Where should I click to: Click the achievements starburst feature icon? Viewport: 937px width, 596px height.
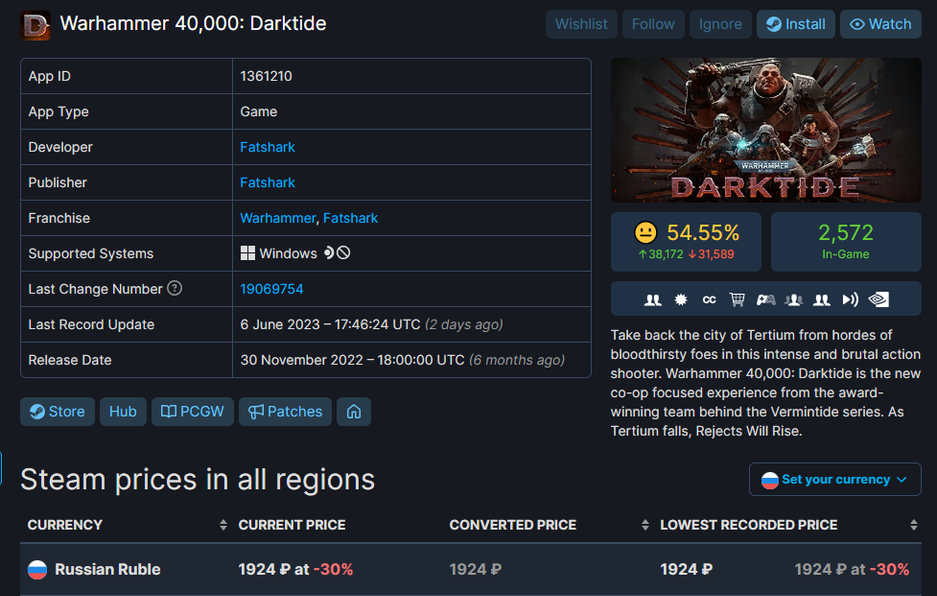[x=681, y=300]
